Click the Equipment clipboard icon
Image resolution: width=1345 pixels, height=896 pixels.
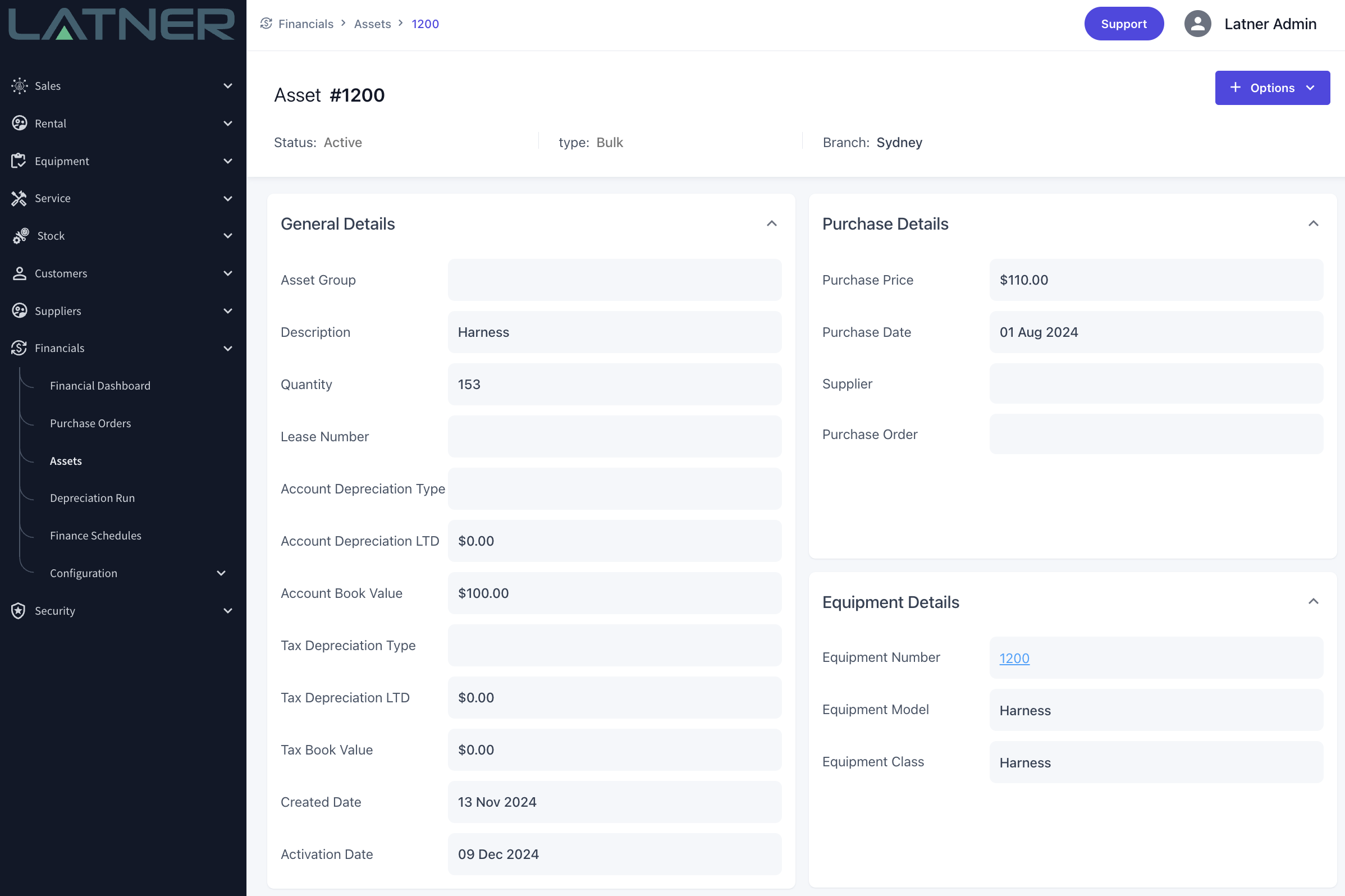[x=19, y=161]
